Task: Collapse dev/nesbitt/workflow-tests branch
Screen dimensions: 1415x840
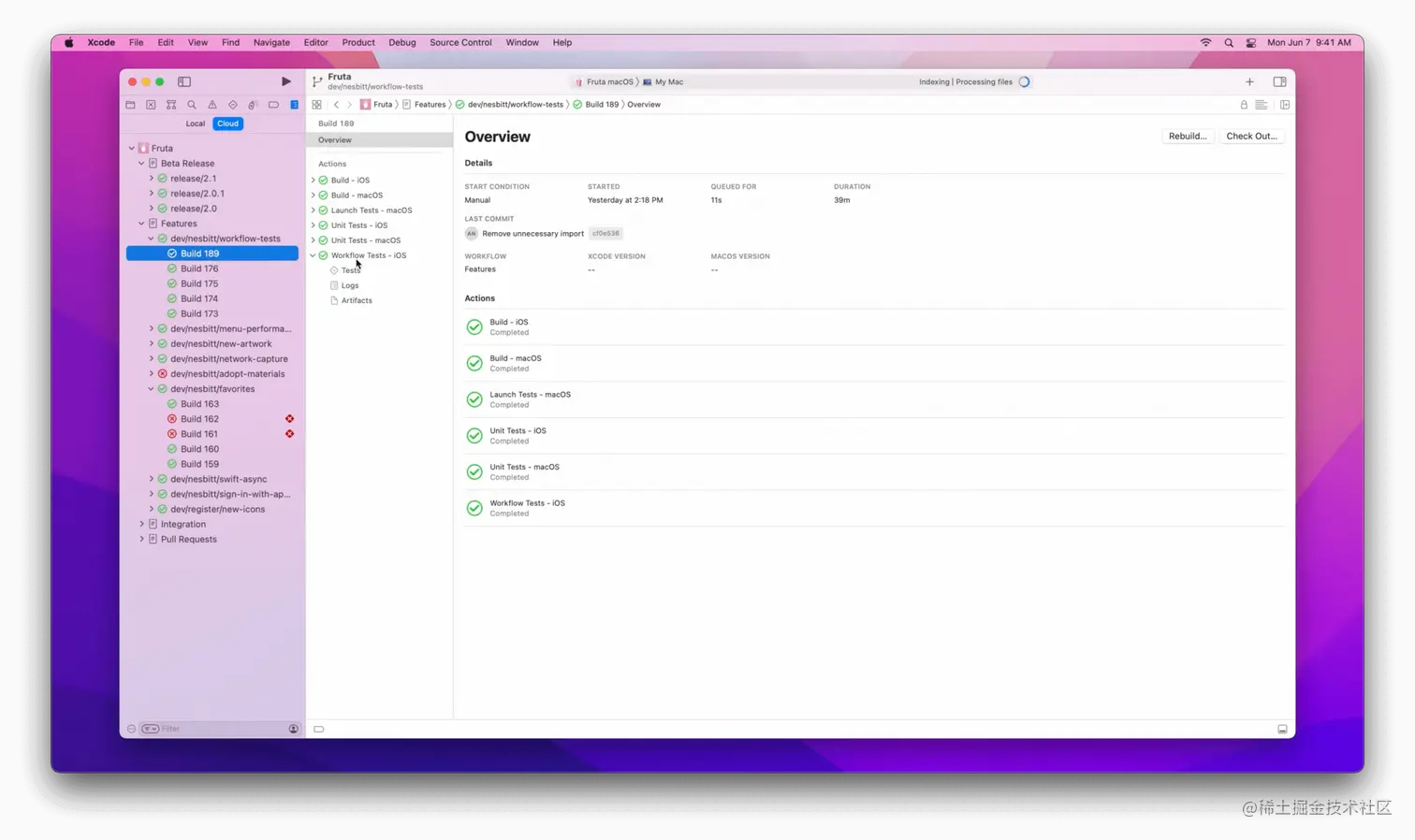Action: tap(151, 239)
